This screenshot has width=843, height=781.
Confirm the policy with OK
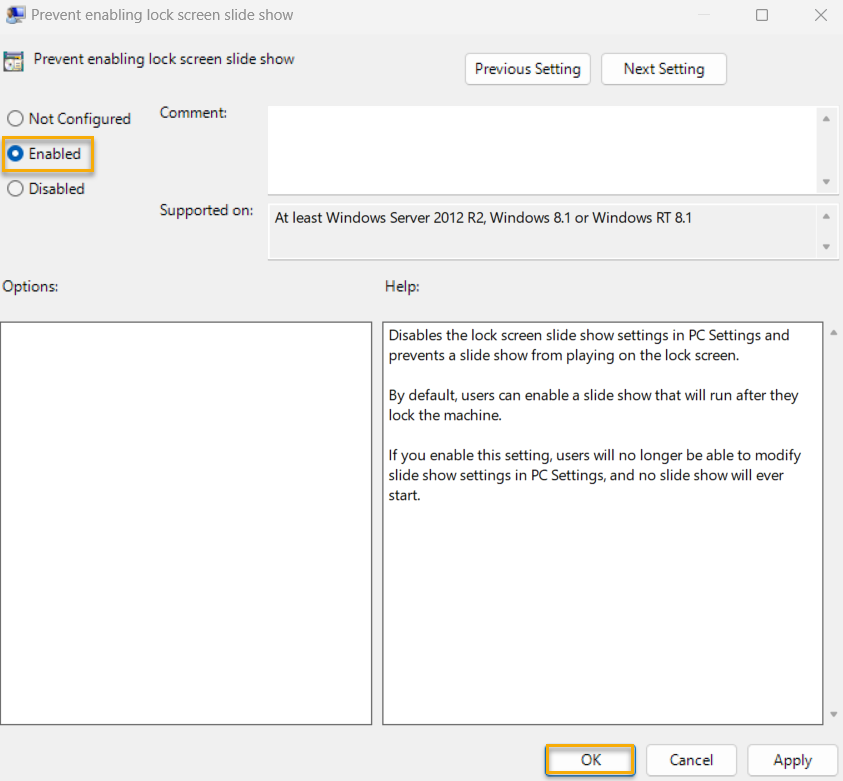click(x=589, y=760)
